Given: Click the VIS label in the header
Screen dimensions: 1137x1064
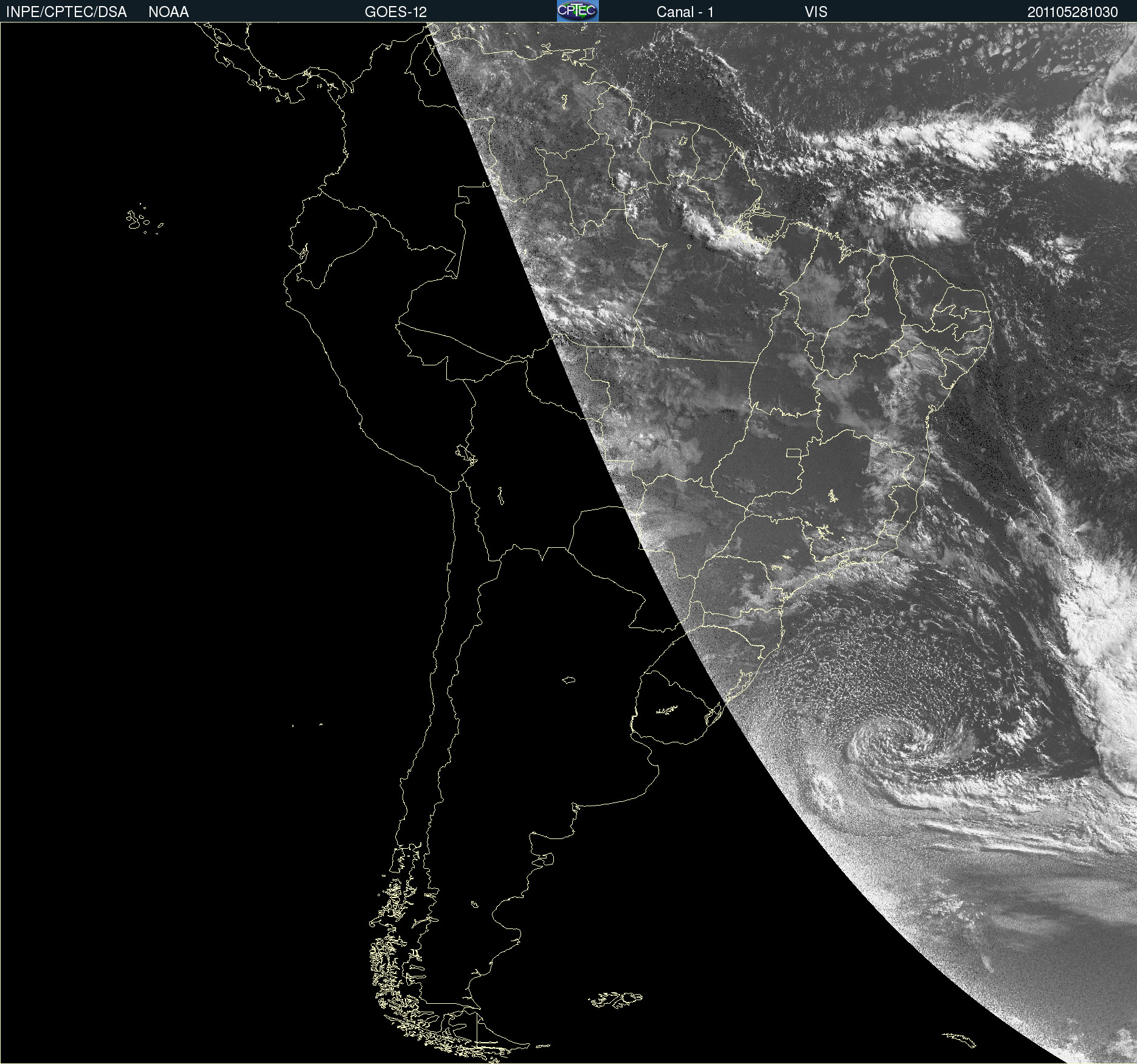Looking at the screenshot, I should (816, 12).
